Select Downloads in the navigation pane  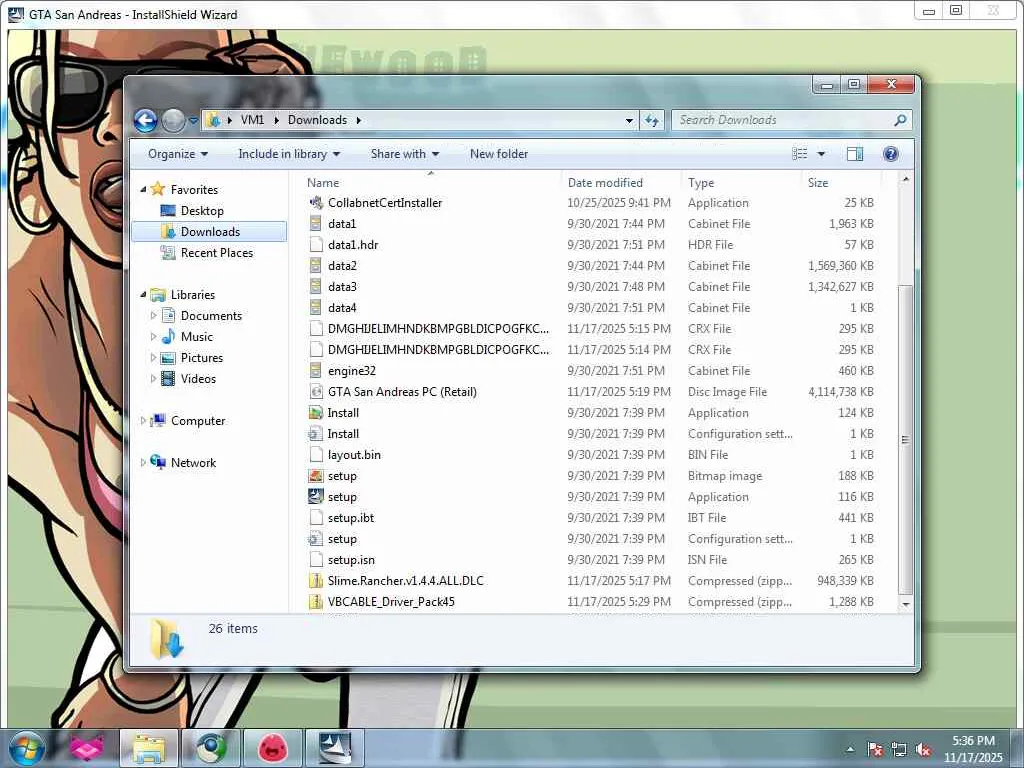210,232
